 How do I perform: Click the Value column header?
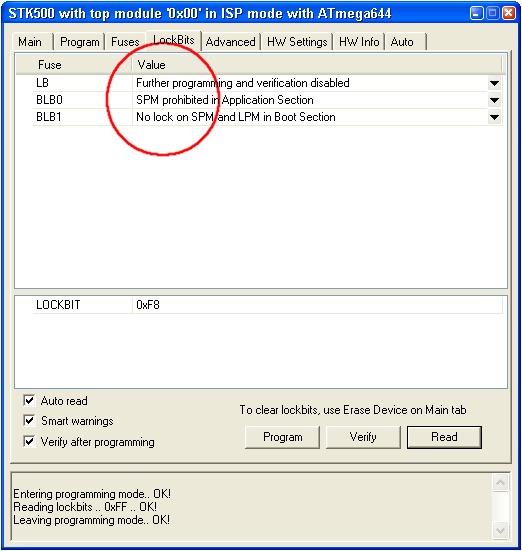coord(316,65)
